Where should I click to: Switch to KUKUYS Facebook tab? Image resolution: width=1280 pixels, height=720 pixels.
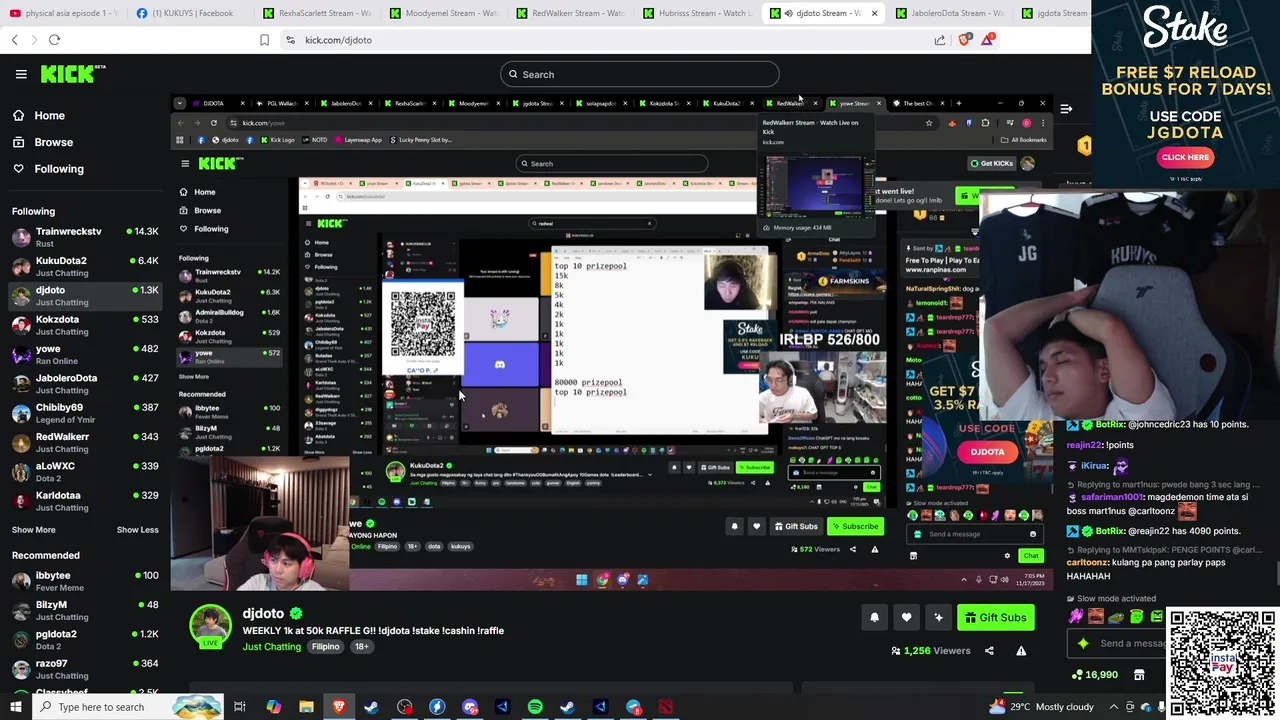190,13
